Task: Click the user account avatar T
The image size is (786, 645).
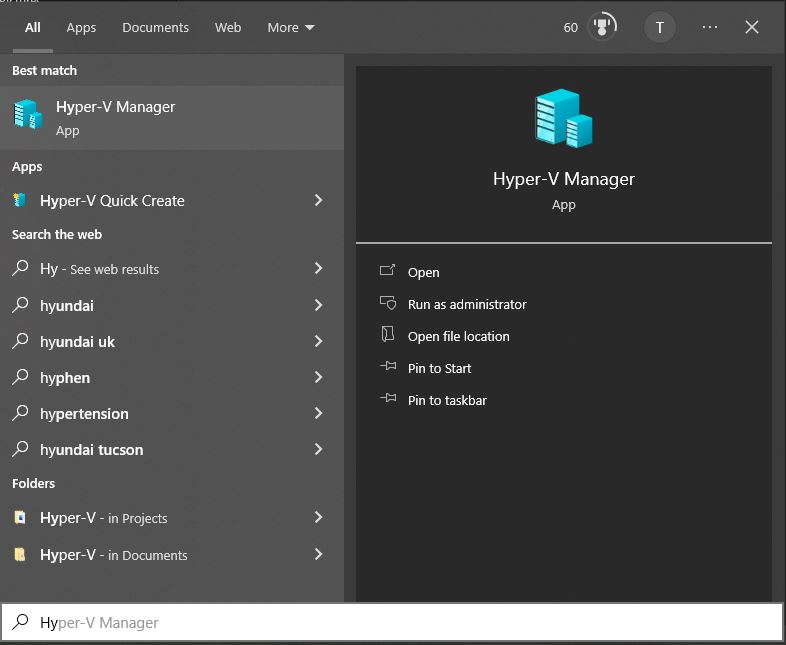Action: click(659, 27)
